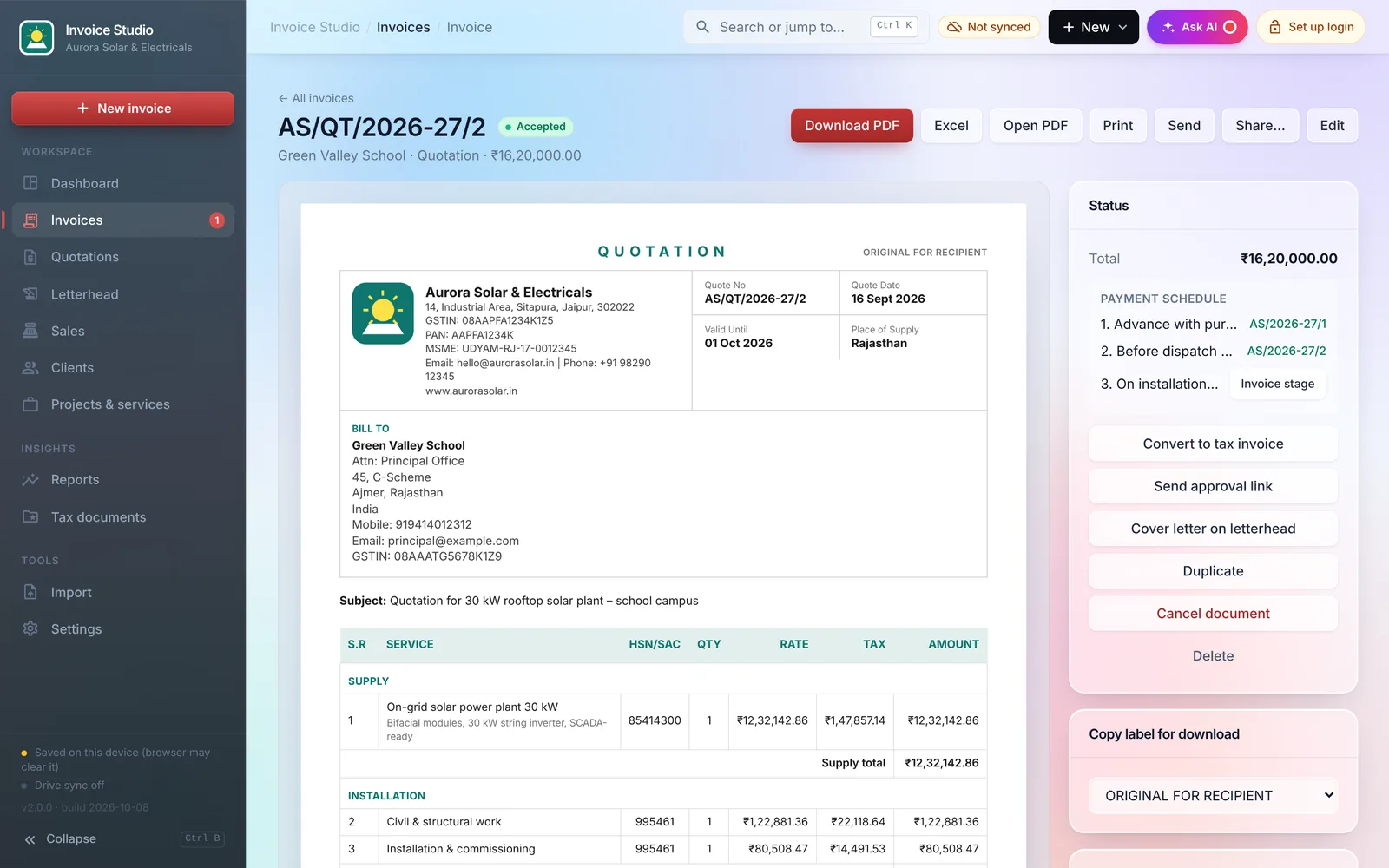Viewport: 1389px width, 868px height.
Task: Click Send approval link
Action: (x=1213, y=486)
